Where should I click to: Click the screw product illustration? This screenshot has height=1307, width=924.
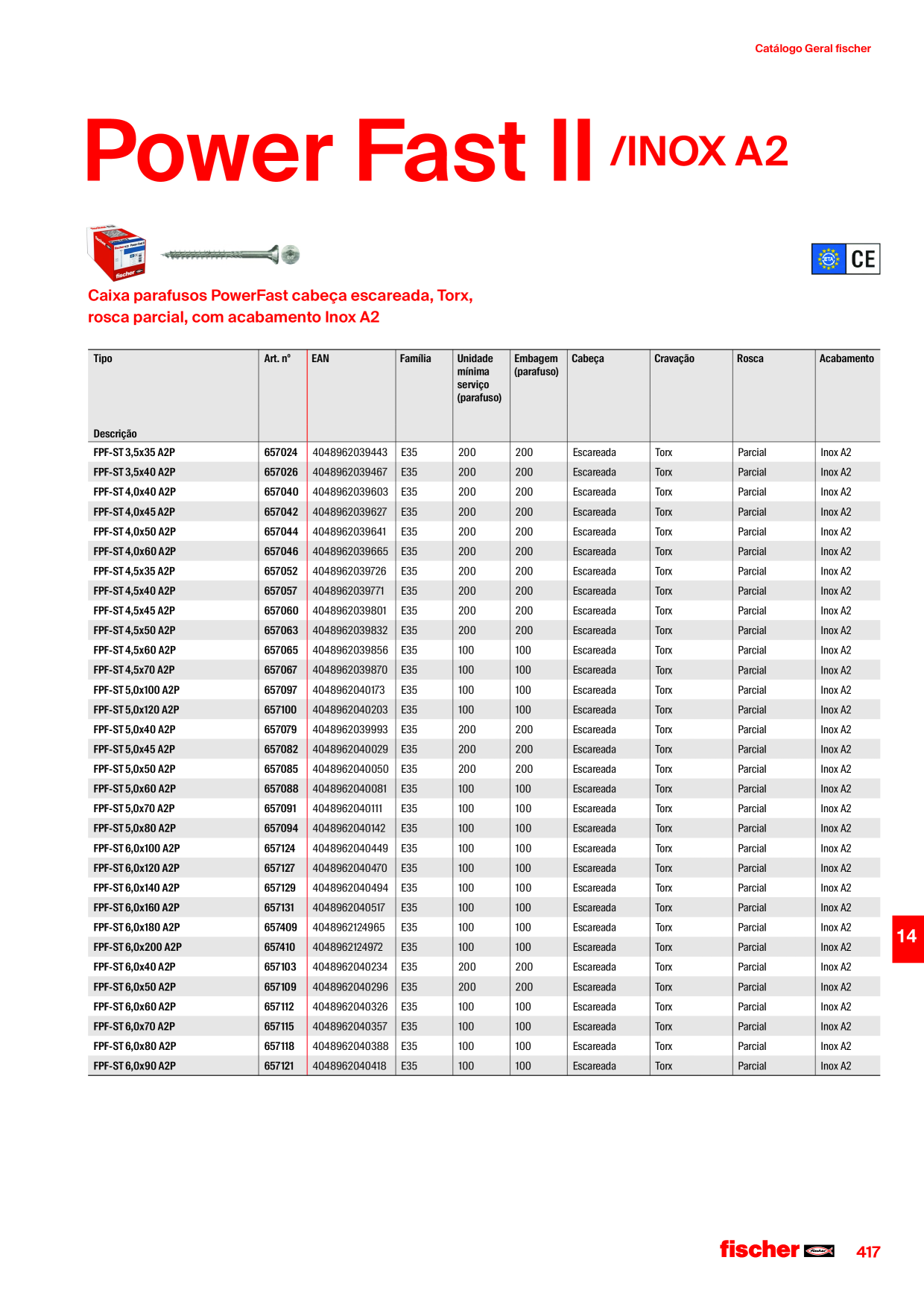tap(231, 255)
